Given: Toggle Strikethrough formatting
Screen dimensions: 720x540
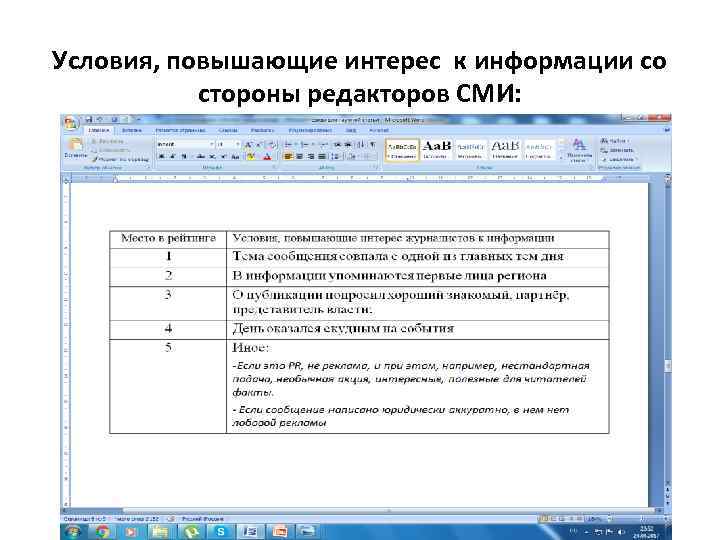Looking at the screenshot, I should 201,157.
